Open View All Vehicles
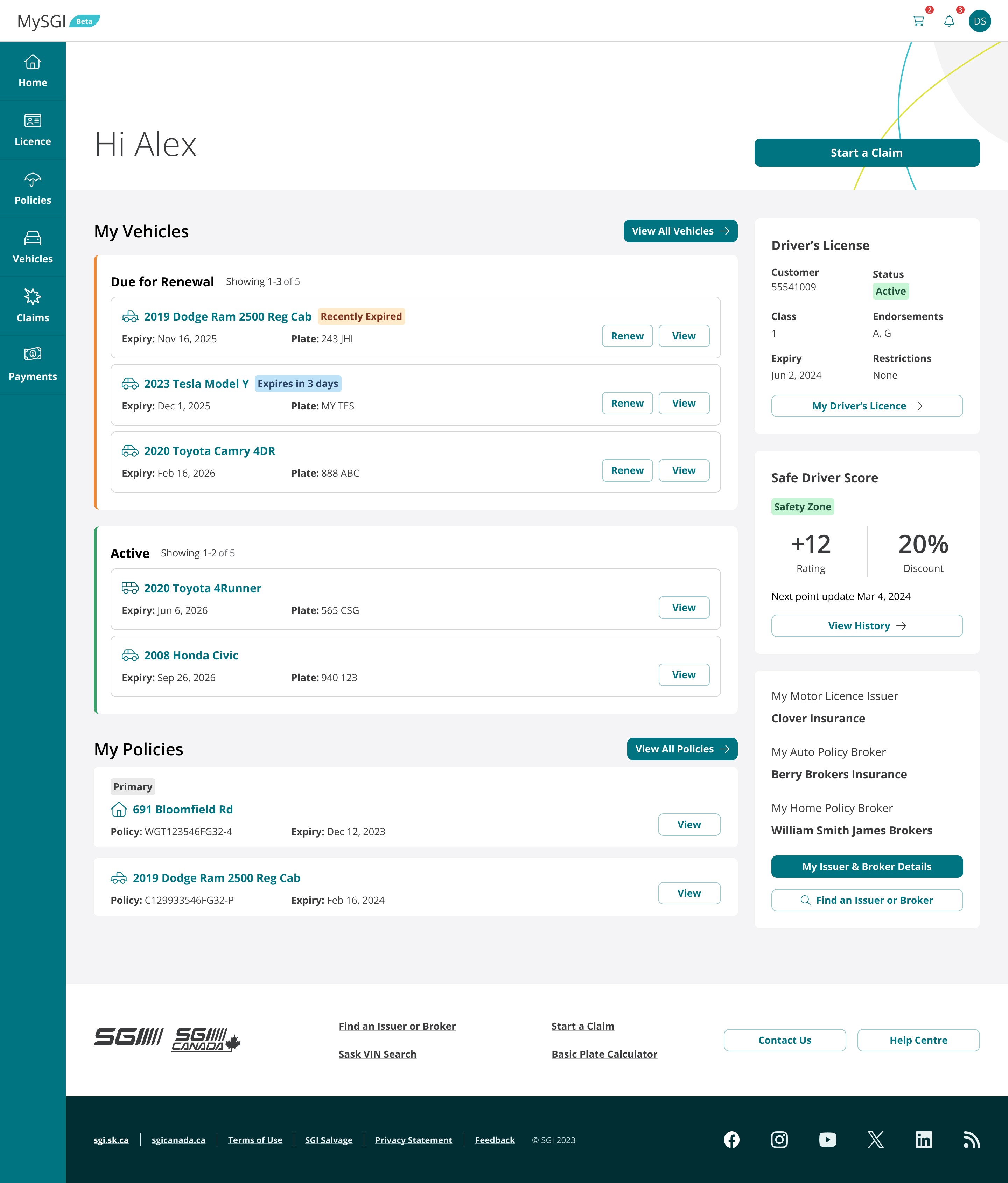The height and width of the screenshot is (1183, 1008). (x=680, y=231)
